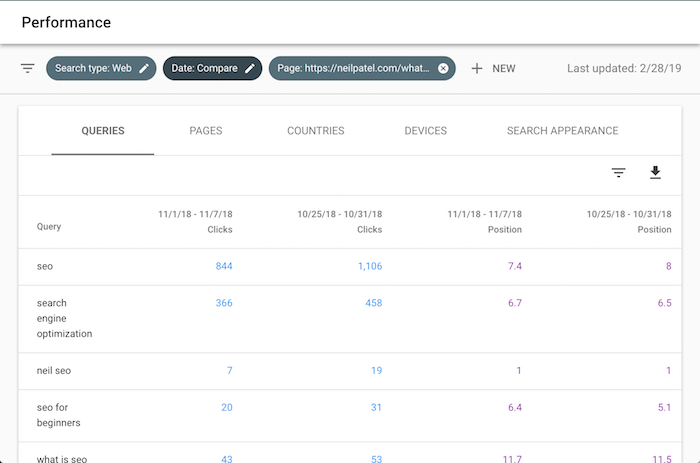Edit Search type pencil icon
This screenshot has width=700, height=463.
coord(144,68)
